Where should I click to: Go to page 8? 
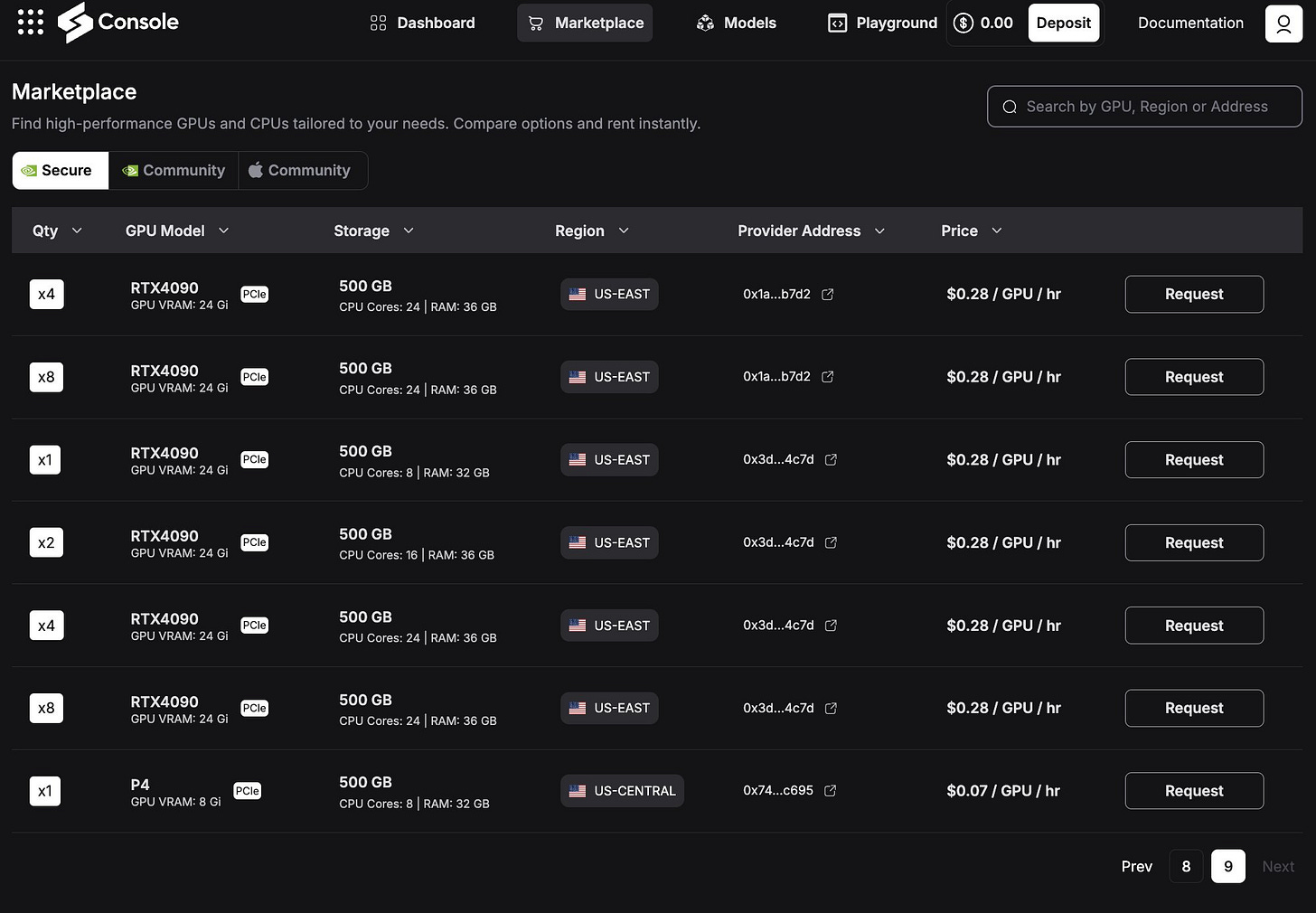1186,867
